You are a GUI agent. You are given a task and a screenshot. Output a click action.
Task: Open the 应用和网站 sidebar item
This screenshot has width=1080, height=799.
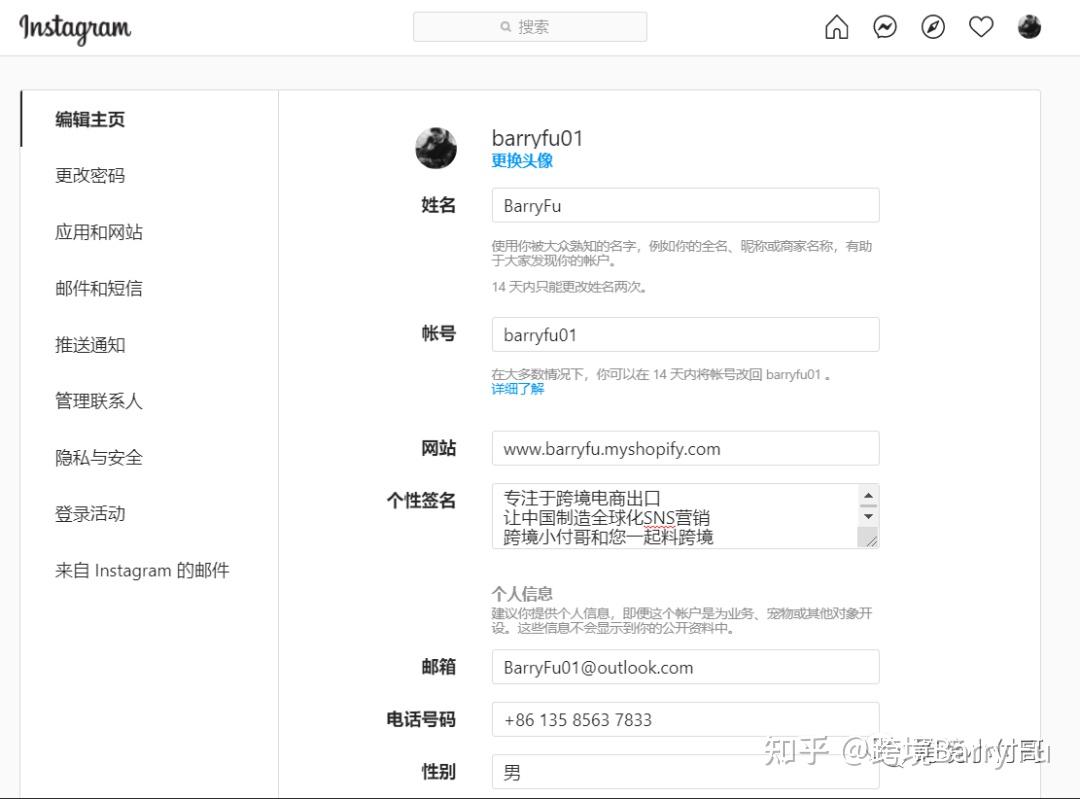point(98,232)
